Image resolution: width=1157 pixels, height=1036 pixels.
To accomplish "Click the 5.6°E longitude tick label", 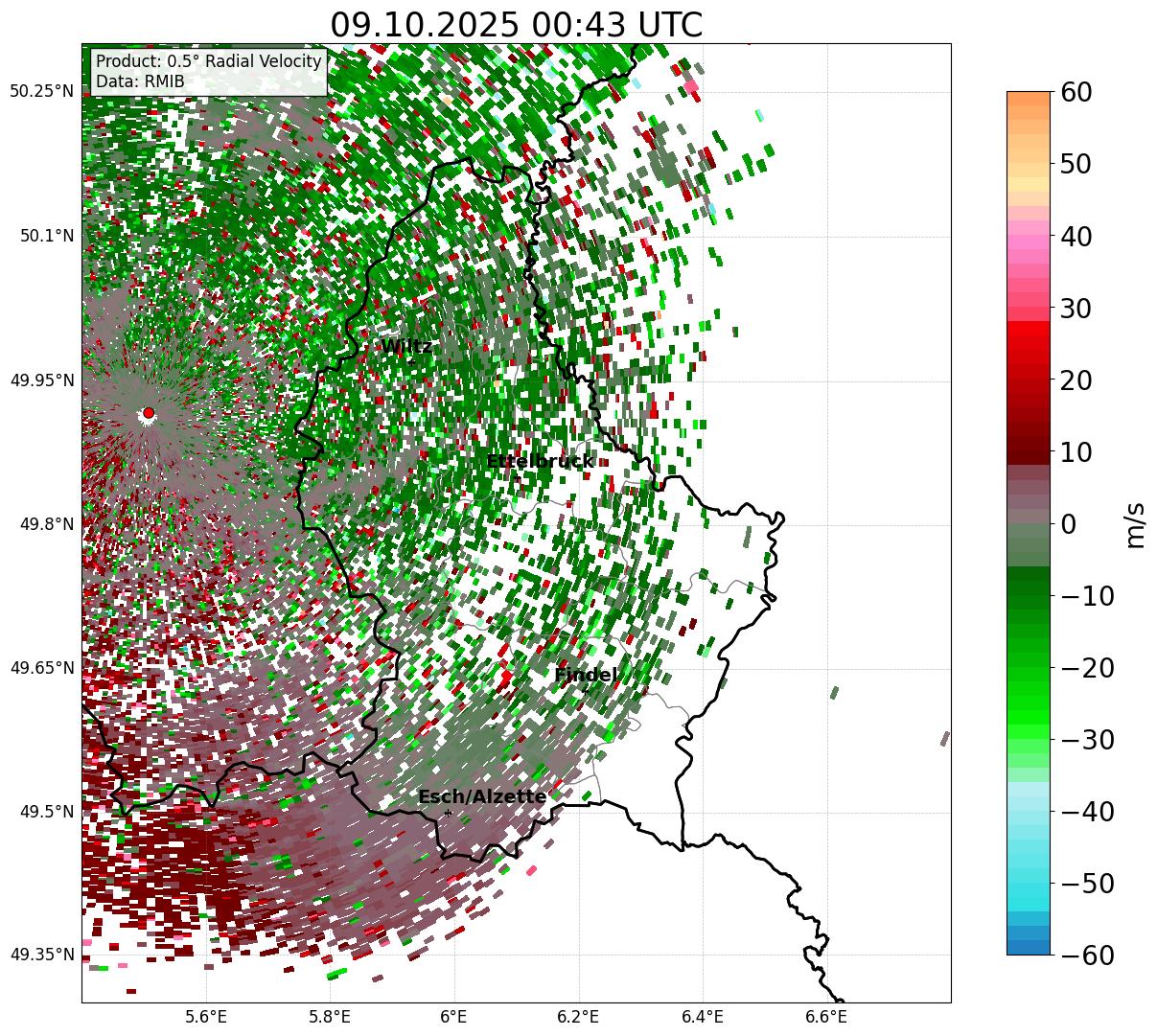I will pos(206,1016).
